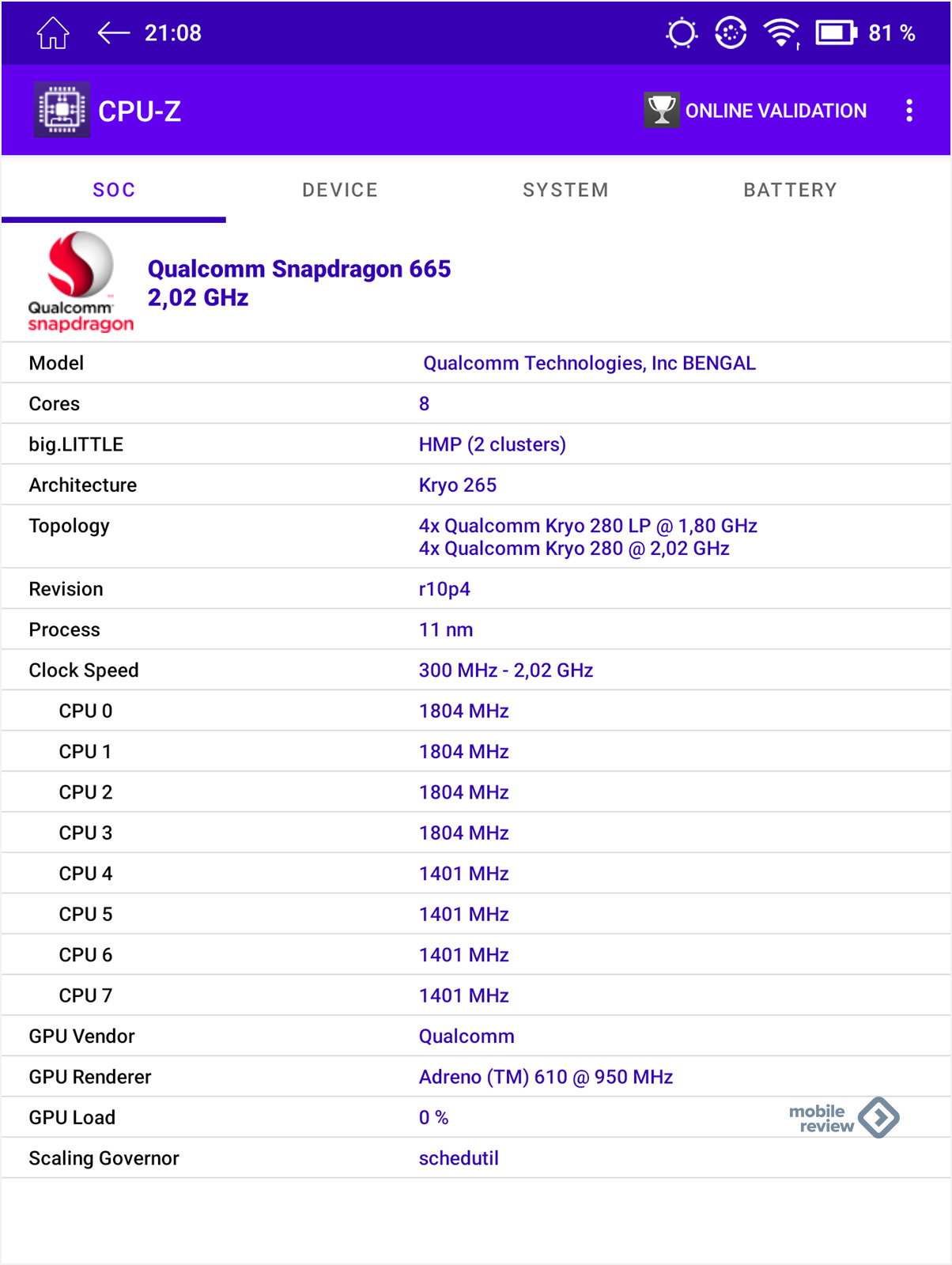Tap the big.LITTLE row label
Viewport: 952px width, 1265px height.
click(76, 444)
